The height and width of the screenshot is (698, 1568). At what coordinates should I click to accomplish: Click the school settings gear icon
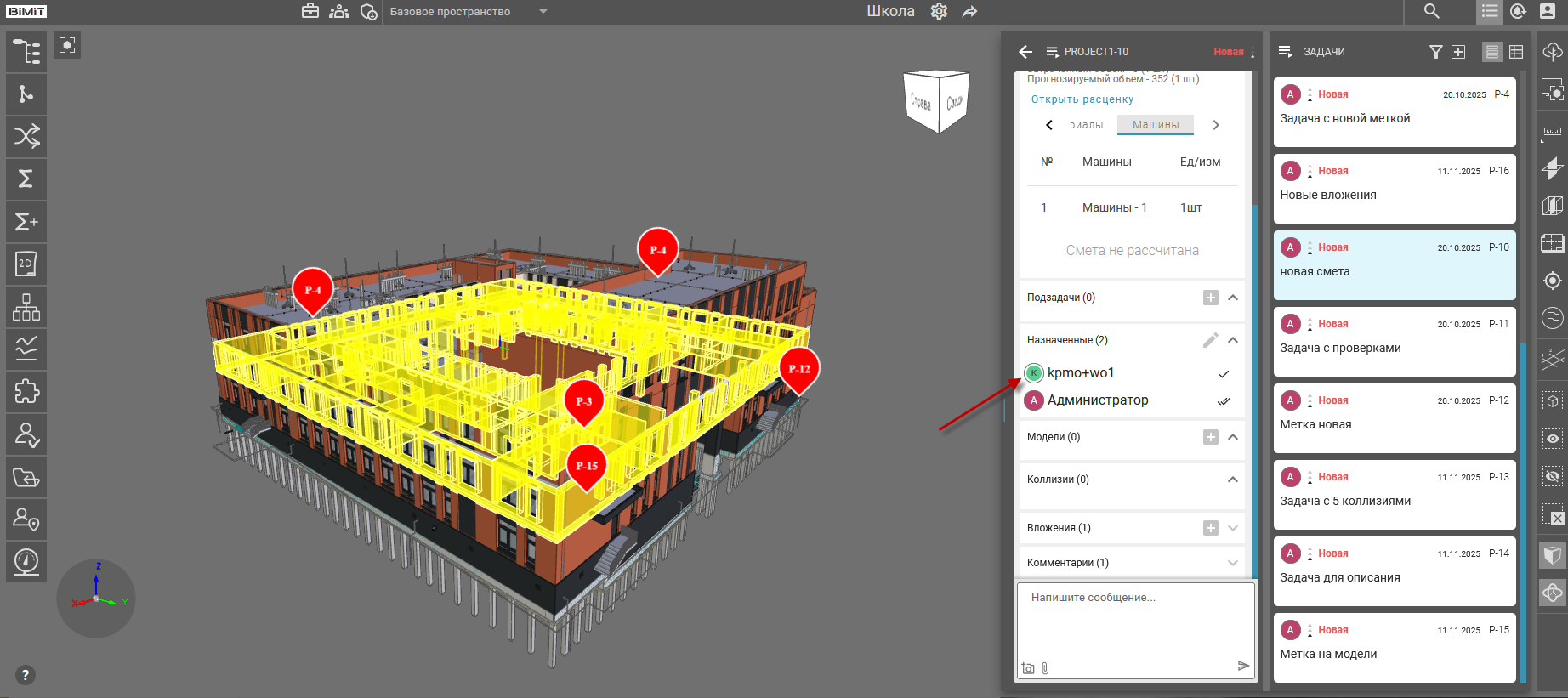939,12
